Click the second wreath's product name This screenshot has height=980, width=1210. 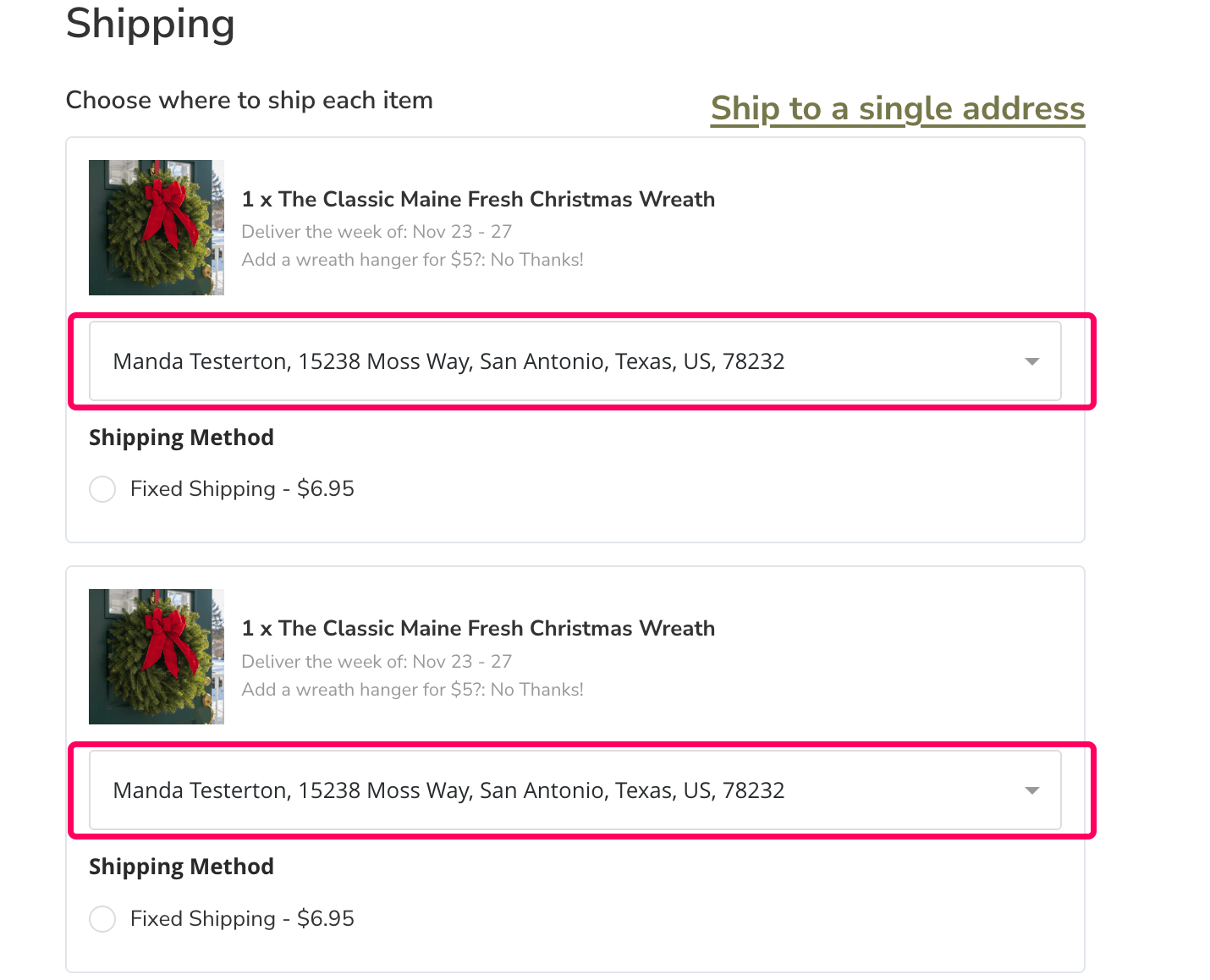478,628
